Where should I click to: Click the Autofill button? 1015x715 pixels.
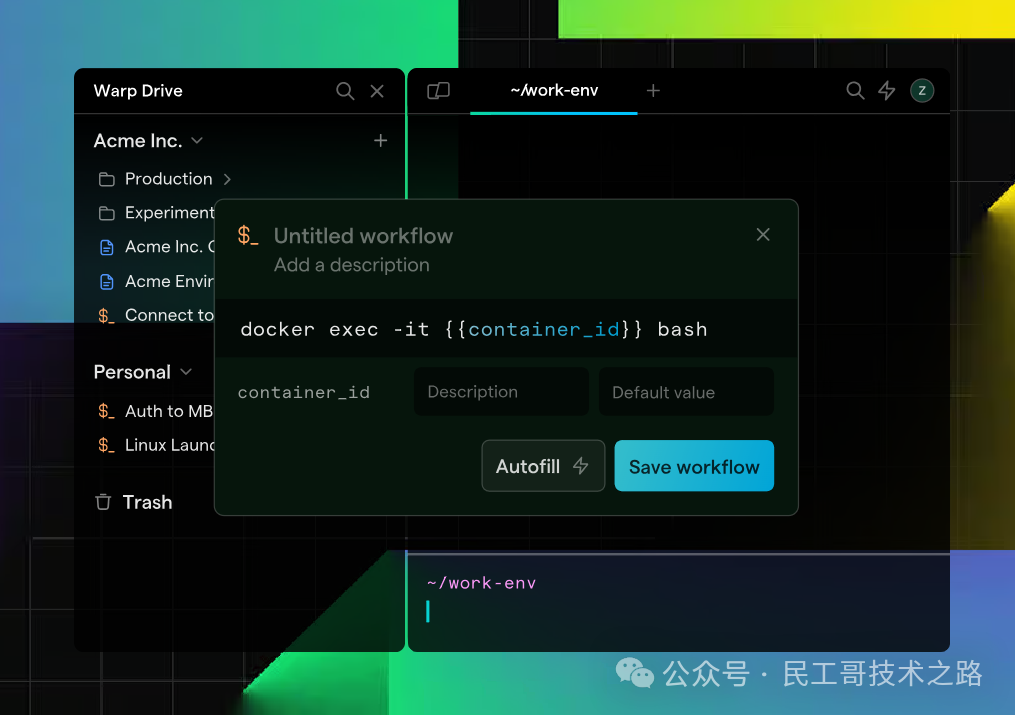coord(543,466)
